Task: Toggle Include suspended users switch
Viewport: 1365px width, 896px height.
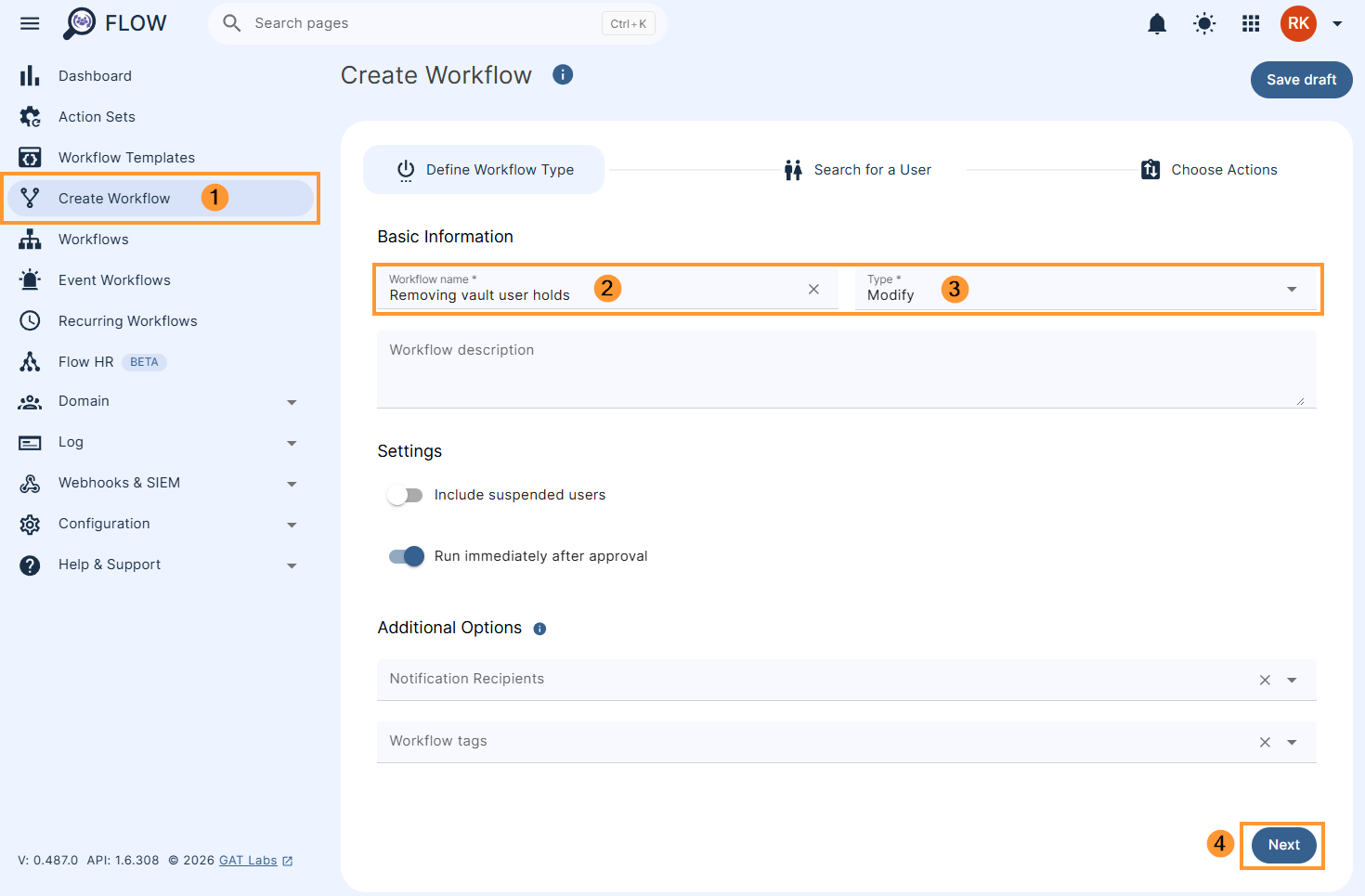Action: pos(405,495)
